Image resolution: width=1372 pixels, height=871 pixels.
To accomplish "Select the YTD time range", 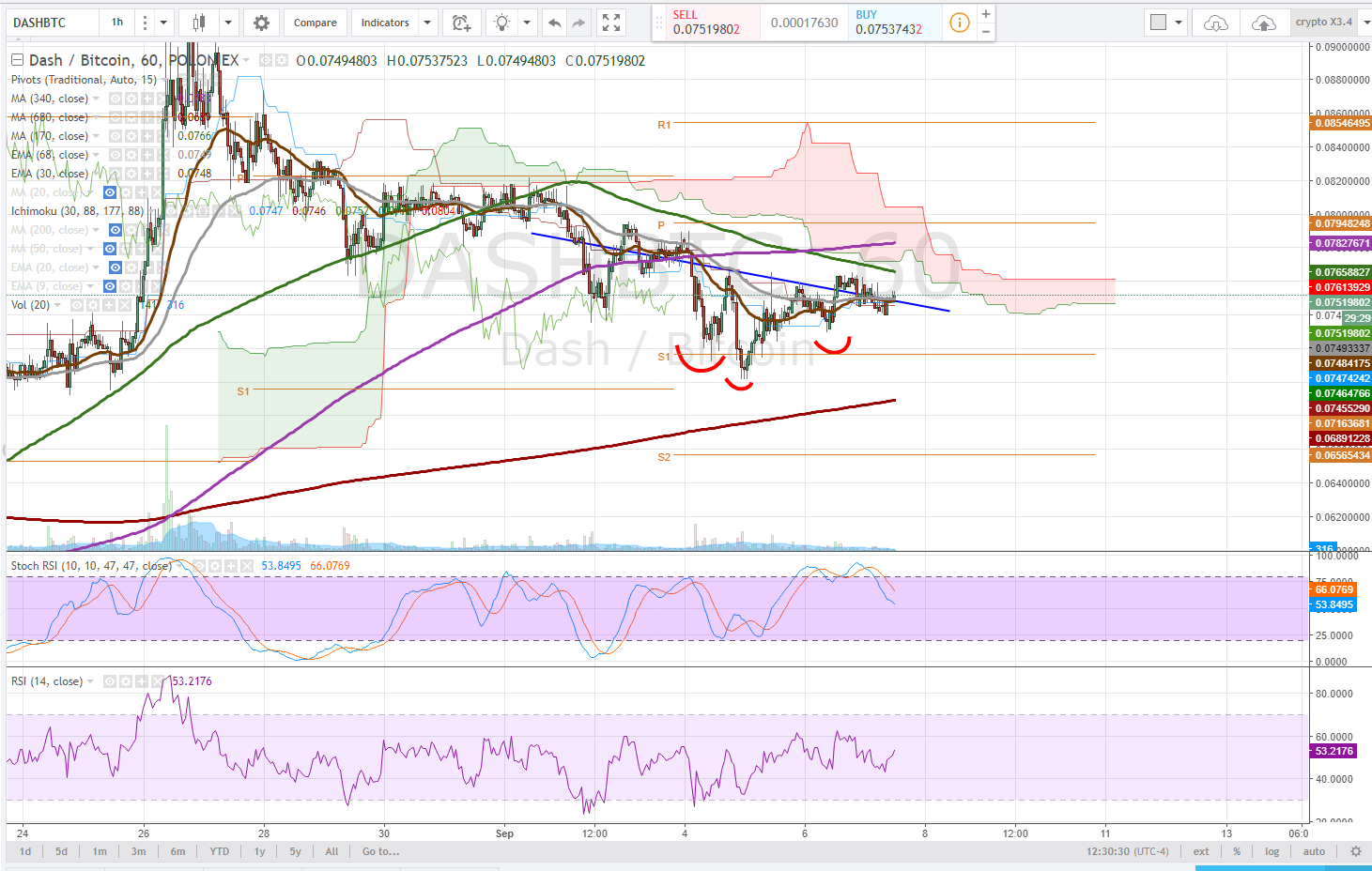I will [219, 851].
